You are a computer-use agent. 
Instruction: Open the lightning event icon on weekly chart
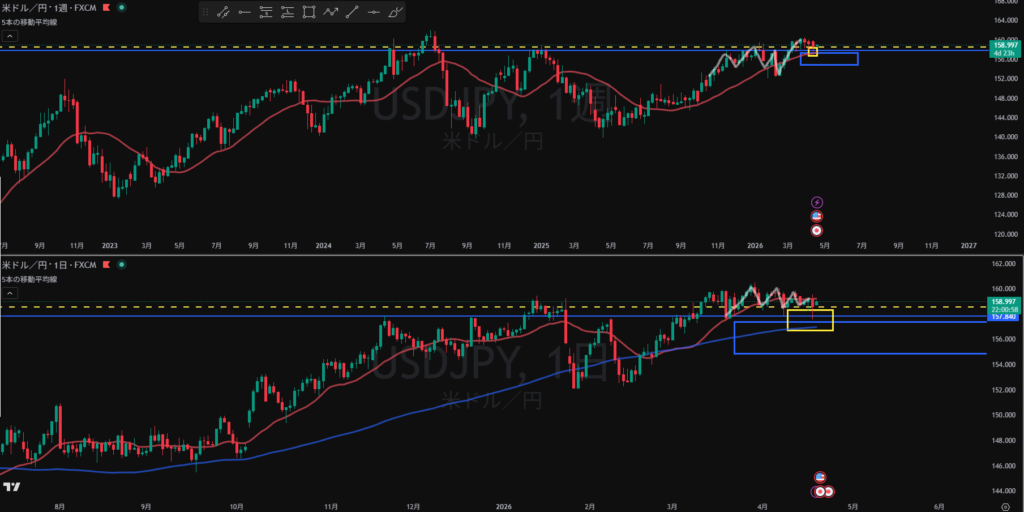pyautogui.click(x=817, y=202)
